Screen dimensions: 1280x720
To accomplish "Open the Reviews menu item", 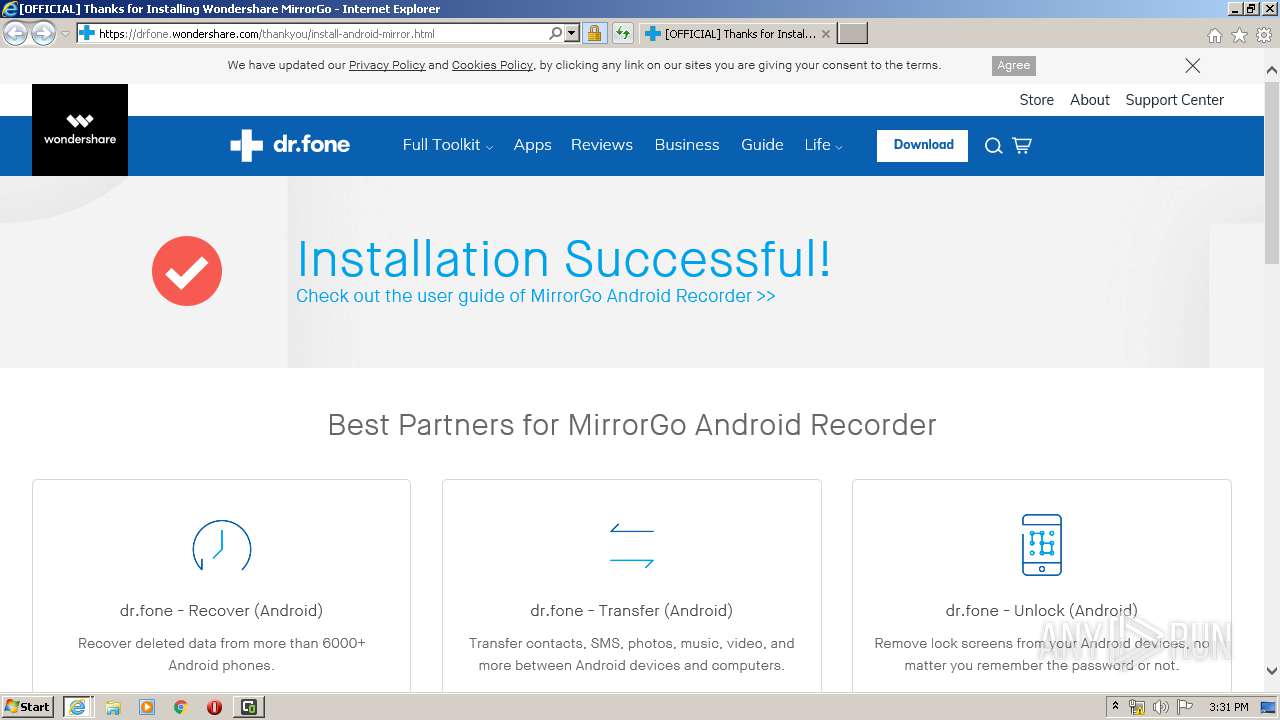I will pyautogui.click(x=602, y=145).
